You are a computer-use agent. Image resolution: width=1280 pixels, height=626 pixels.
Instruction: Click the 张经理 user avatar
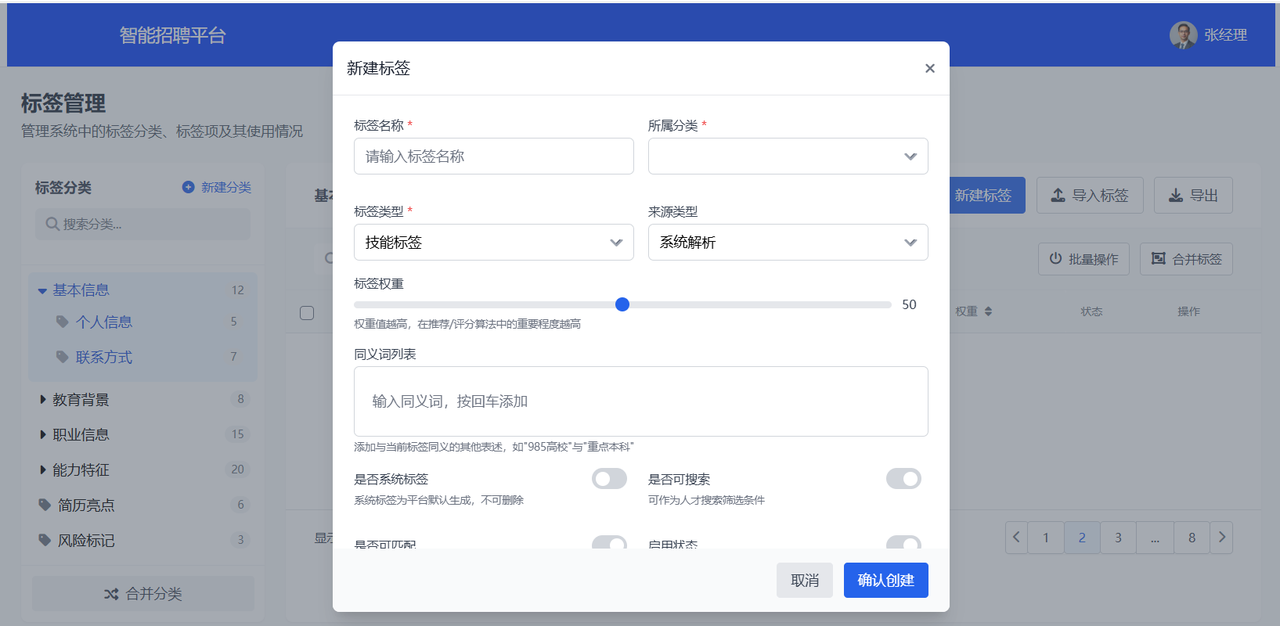[x=1183, y=35]
